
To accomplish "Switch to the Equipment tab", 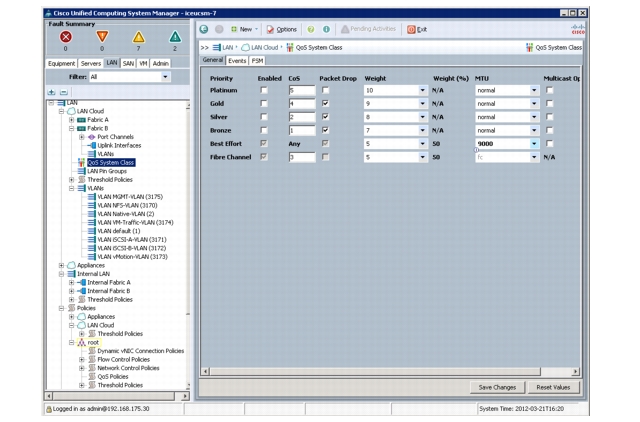I will tap(62, 63).
